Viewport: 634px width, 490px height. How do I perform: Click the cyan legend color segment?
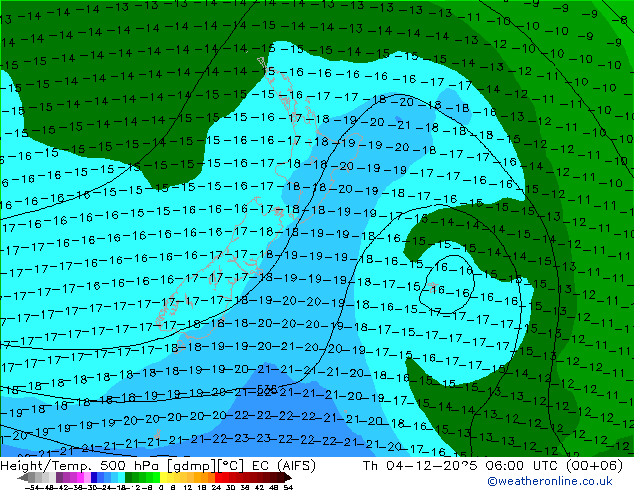pyautogui.click(x=121, y=478)
